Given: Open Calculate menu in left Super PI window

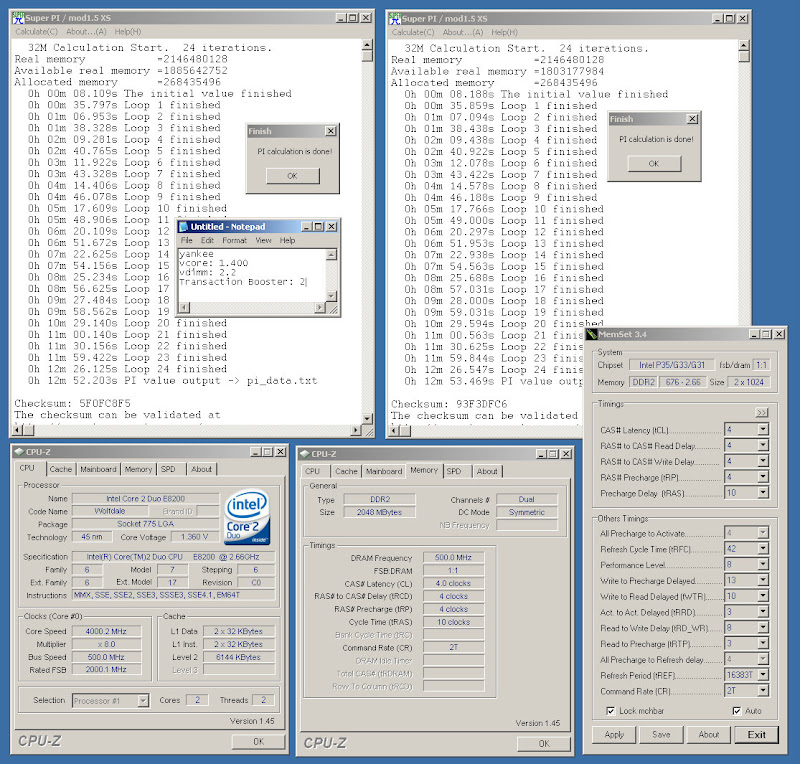Looking at the screenshot, I should tap(36, 32).
